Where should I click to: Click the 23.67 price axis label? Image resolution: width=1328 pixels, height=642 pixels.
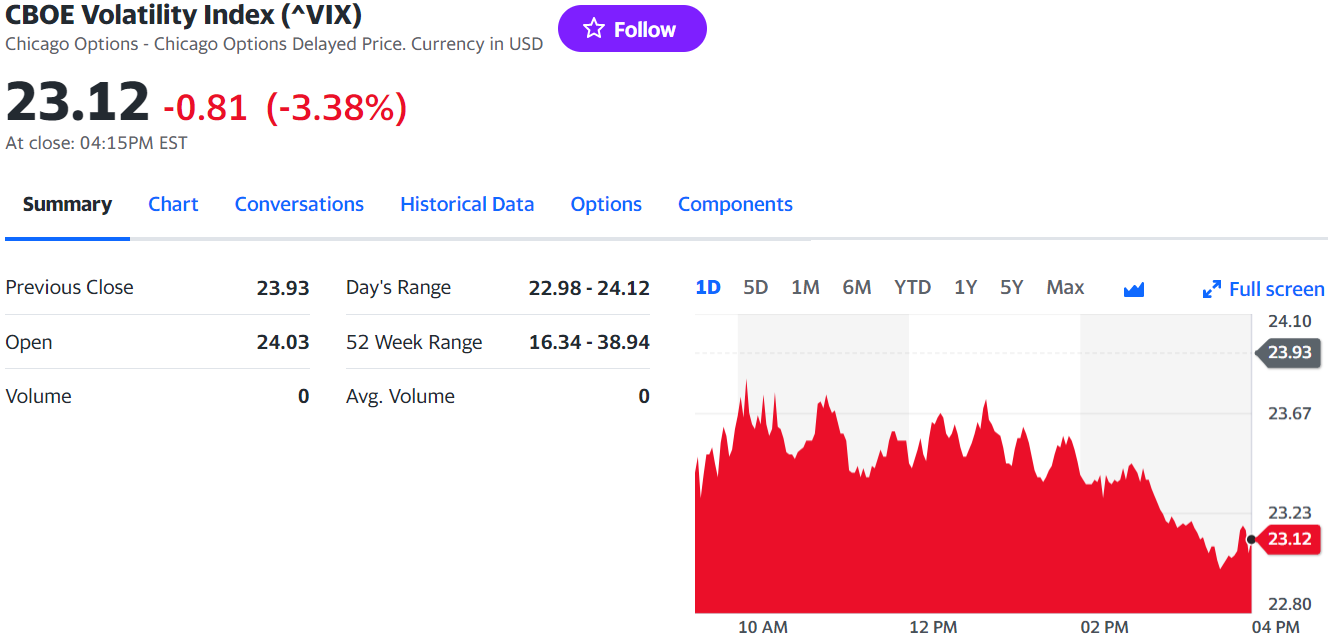point(1289,413)
